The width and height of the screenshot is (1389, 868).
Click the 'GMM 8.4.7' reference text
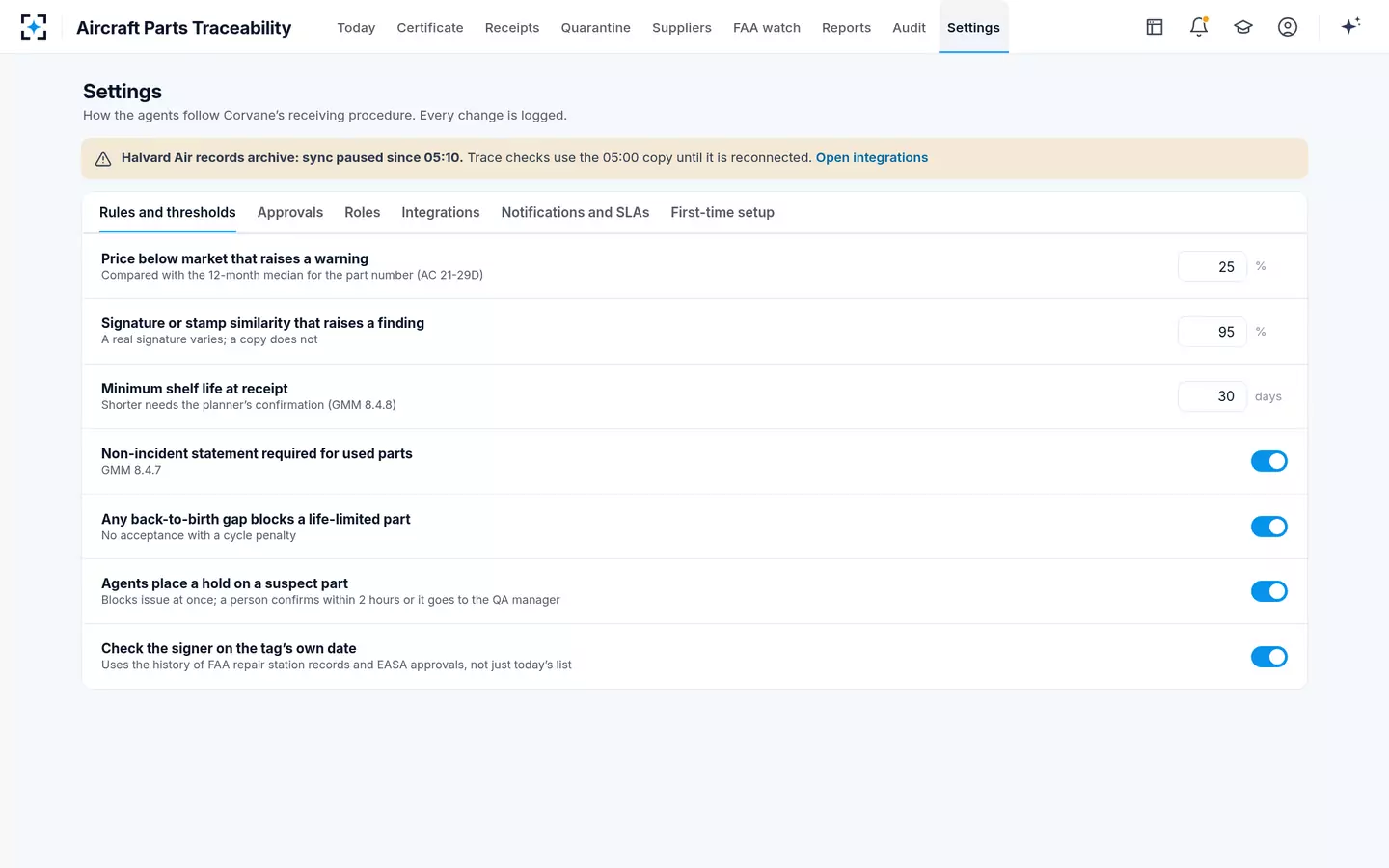tap(131, 470)
